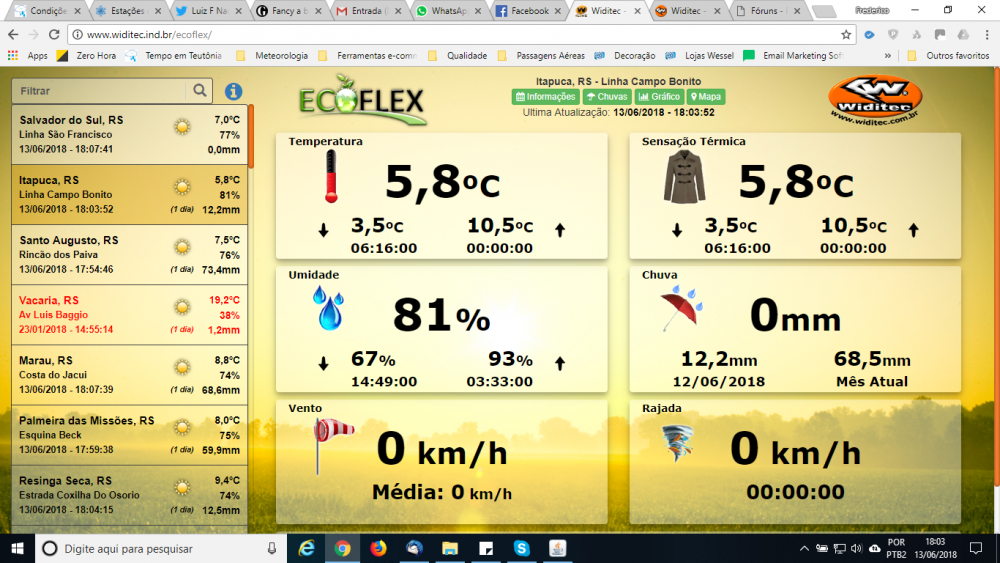Click the Filtrar station filter field
Viewport: 1000px width, 563px height.
pos(100,91)
